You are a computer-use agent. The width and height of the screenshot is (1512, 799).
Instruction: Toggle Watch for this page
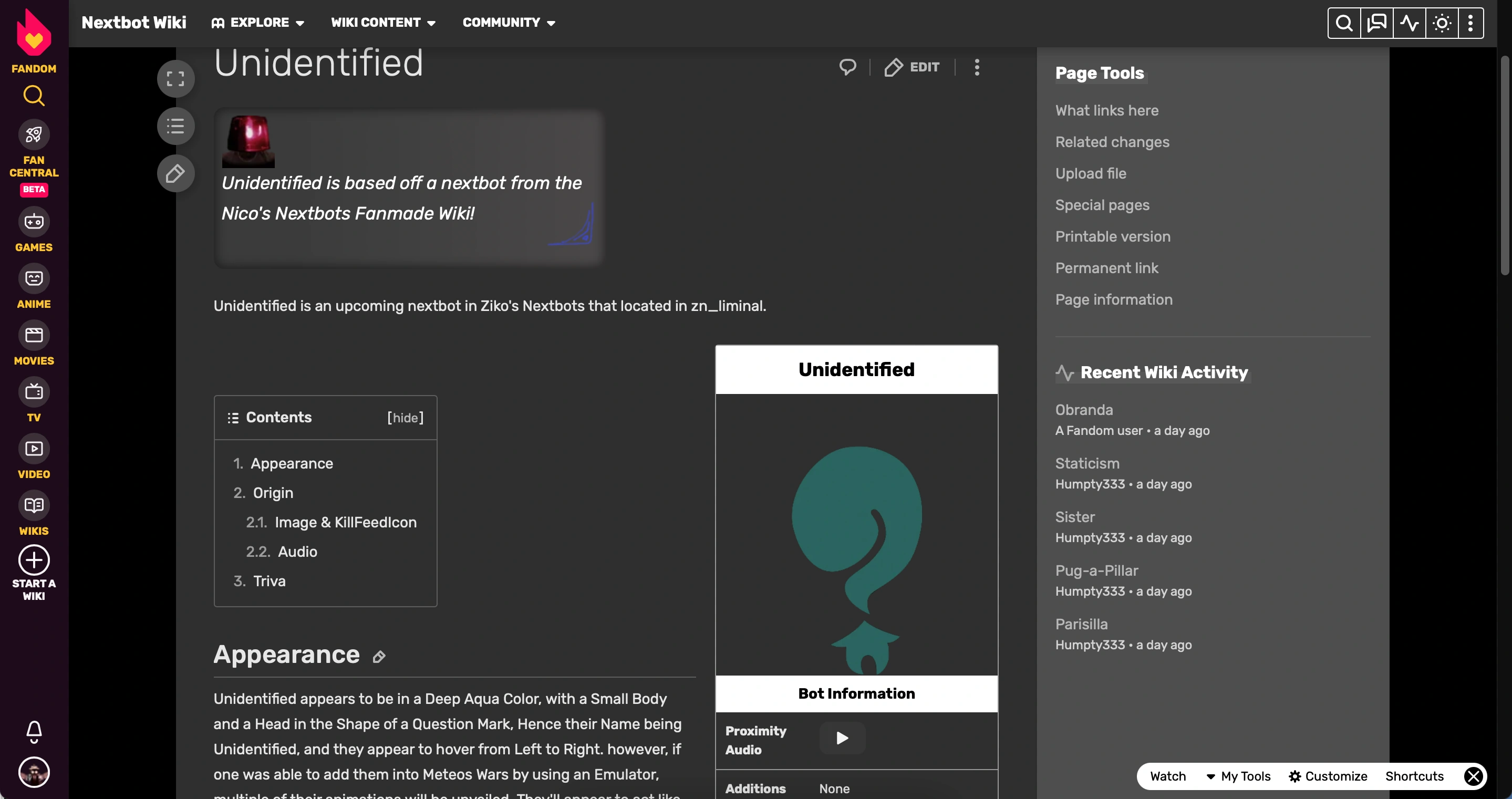(1167, 776)
